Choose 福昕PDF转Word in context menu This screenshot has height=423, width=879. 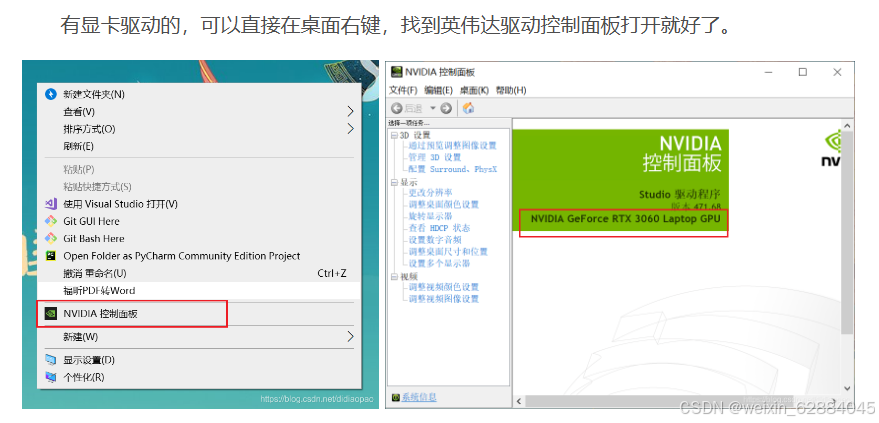[x=198, y=291]
